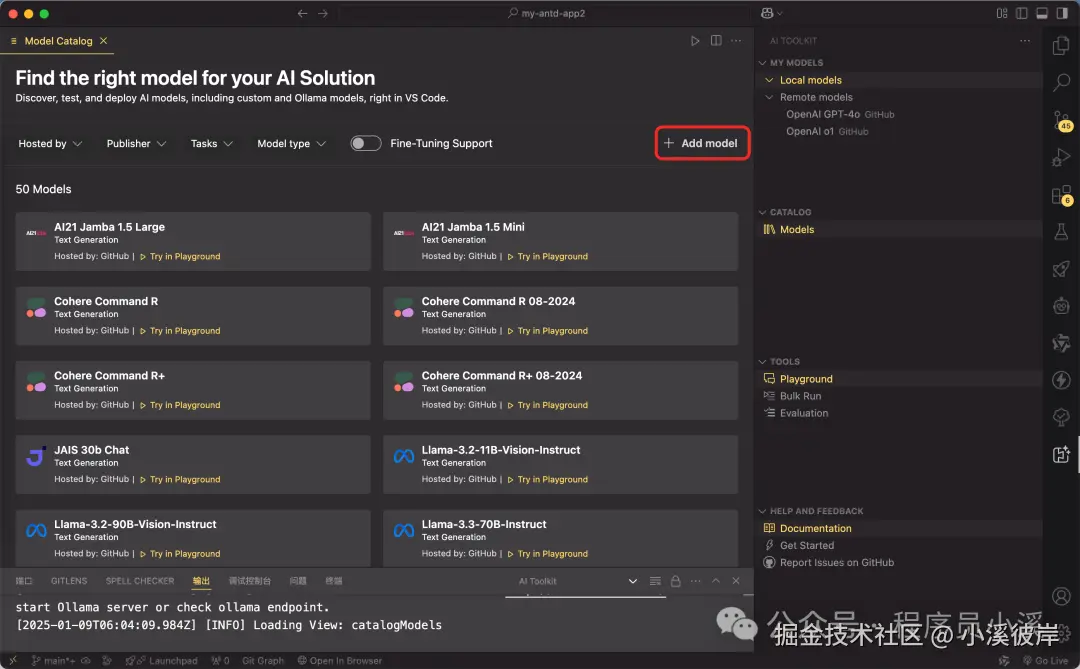Viewport: 1080px width, 669px height.
Task: Try JAIS 30b Chat in Playground
Action: (x=180, y=480)
